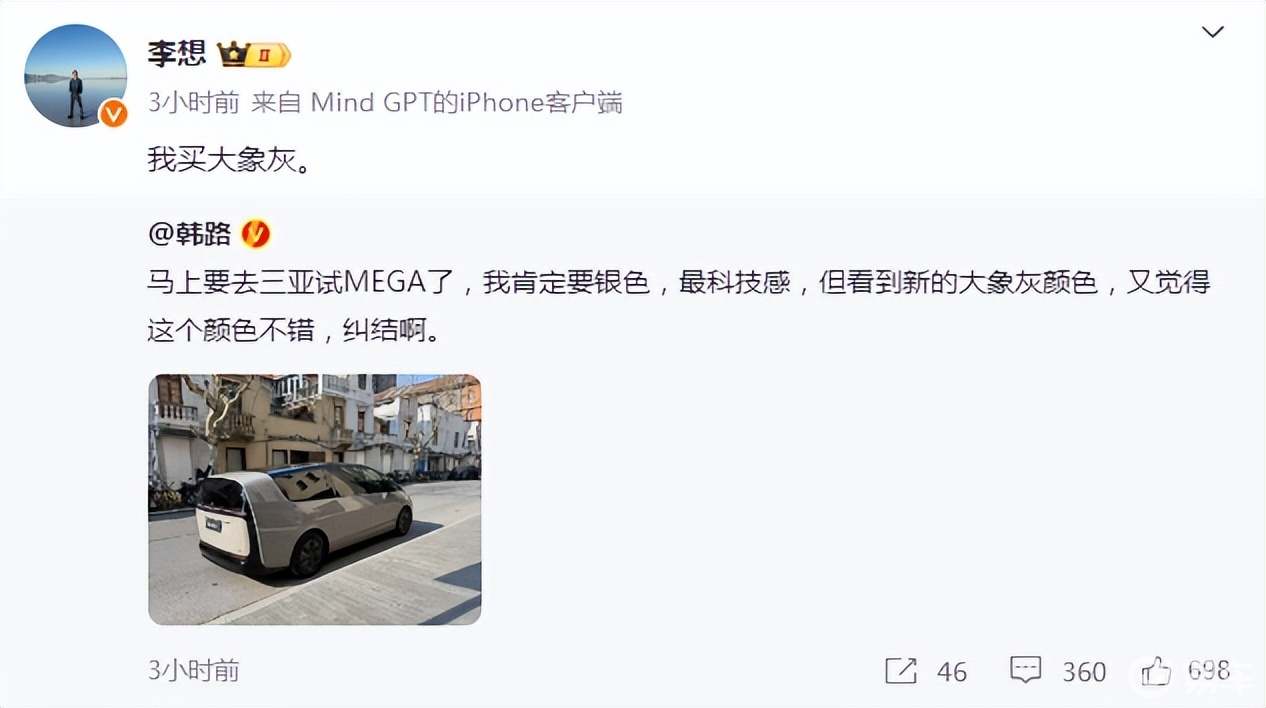Open the 李想 username link

click(177, 54)
